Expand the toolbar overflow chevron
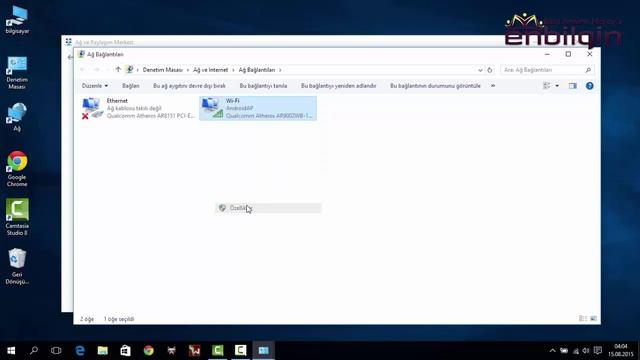The image size is (640, 360). 493,86
